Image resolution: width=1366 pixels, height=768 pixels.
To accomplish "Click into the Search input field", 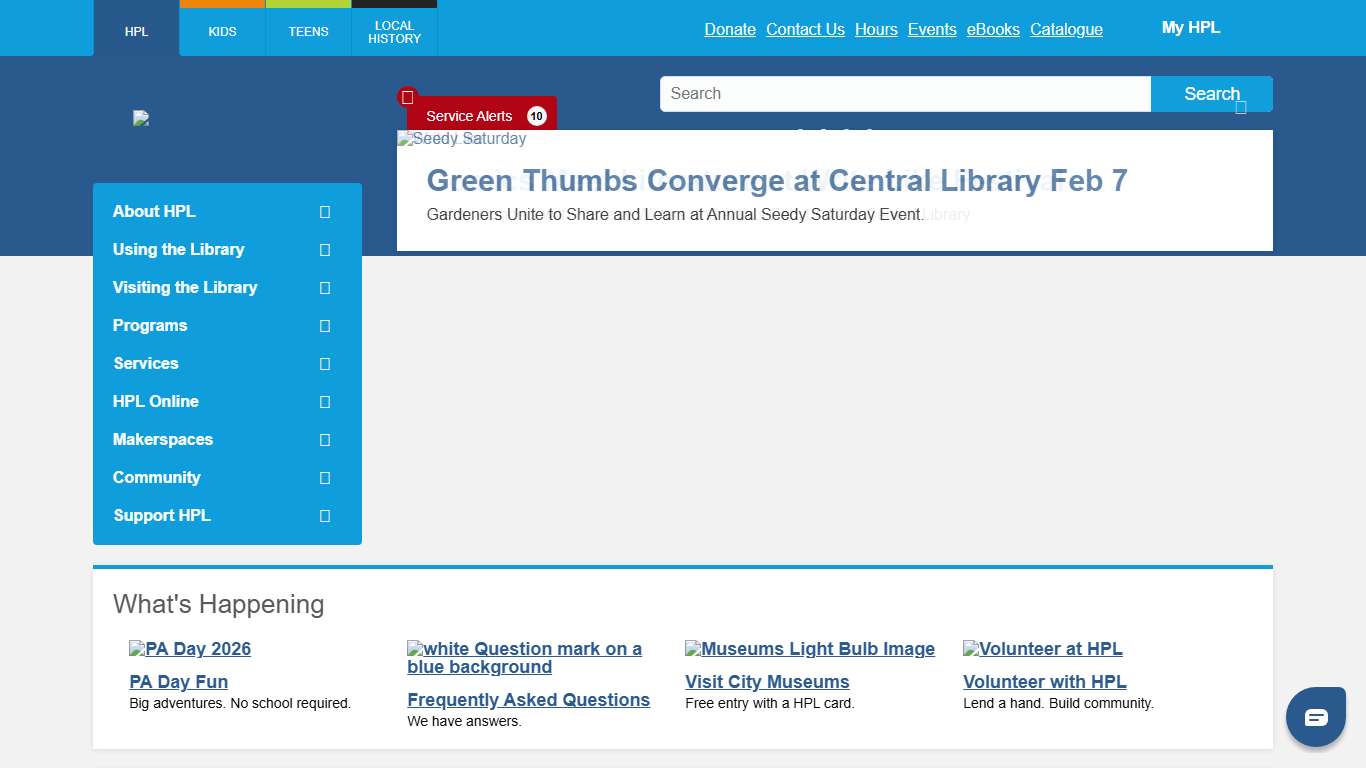I will [905, 94].
